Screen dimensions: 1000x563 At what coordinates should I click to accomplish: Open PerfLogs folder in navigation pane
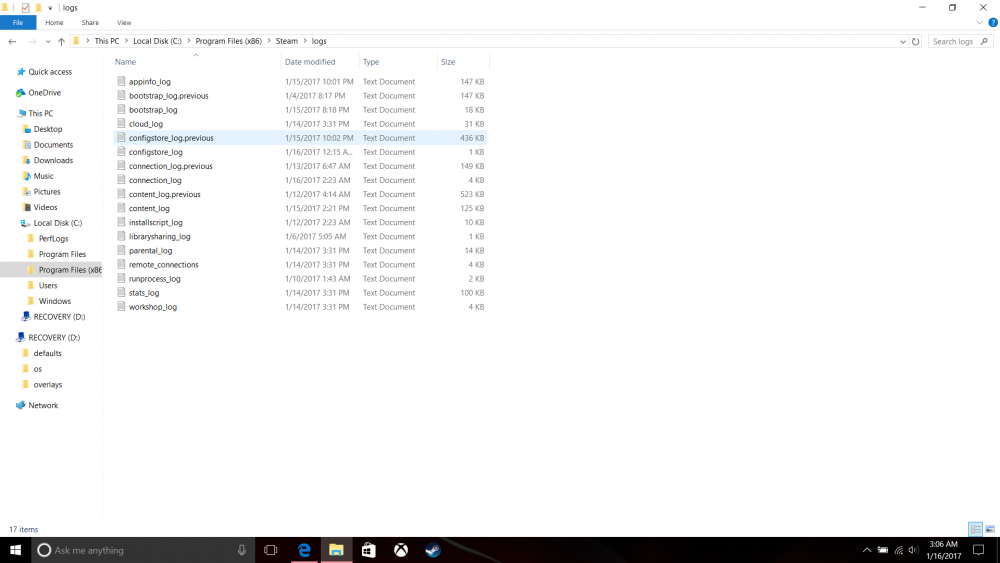[53, 238]
